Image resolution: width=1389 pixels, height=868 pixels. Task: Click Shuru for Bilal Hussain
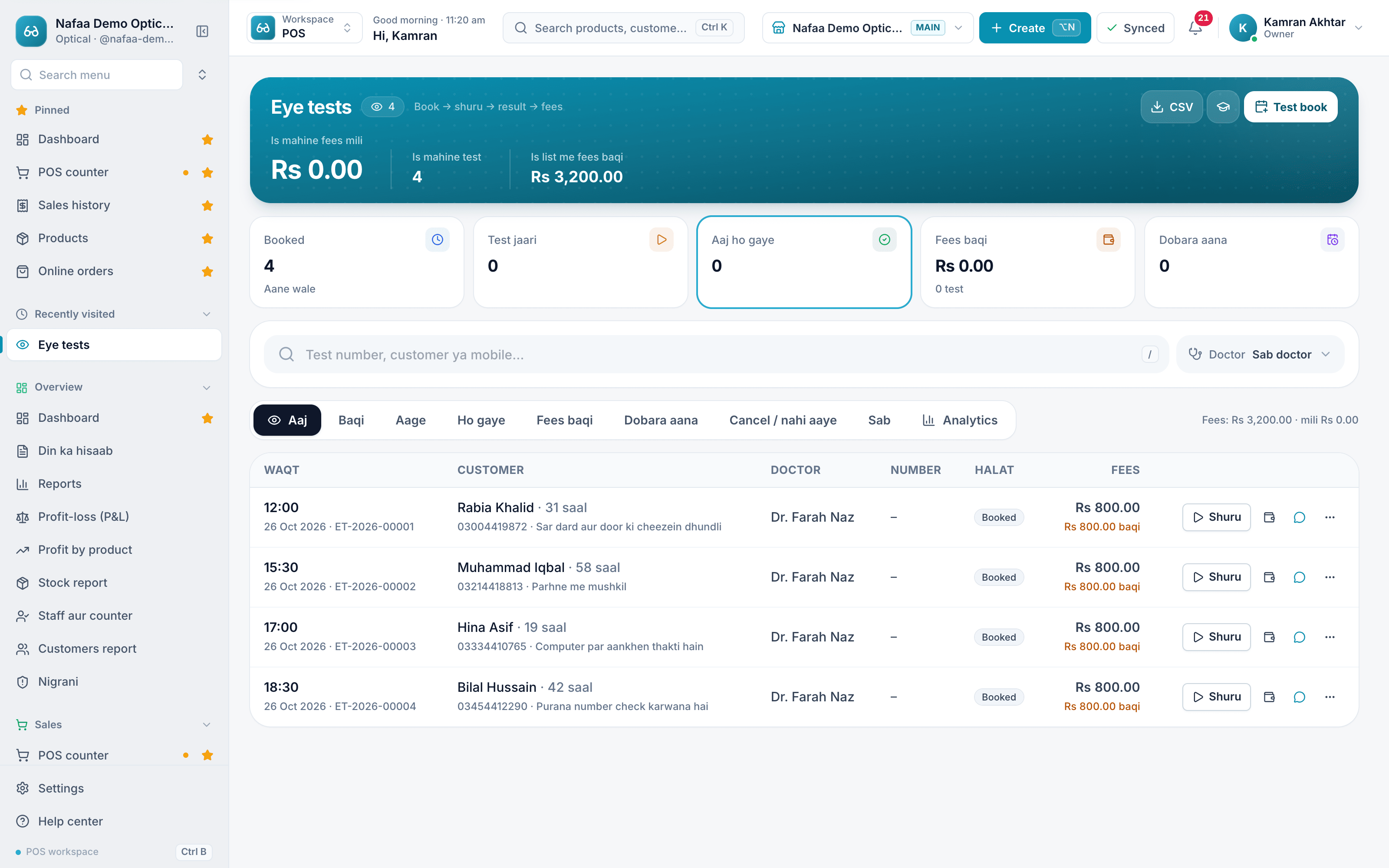click(1216, 697)
